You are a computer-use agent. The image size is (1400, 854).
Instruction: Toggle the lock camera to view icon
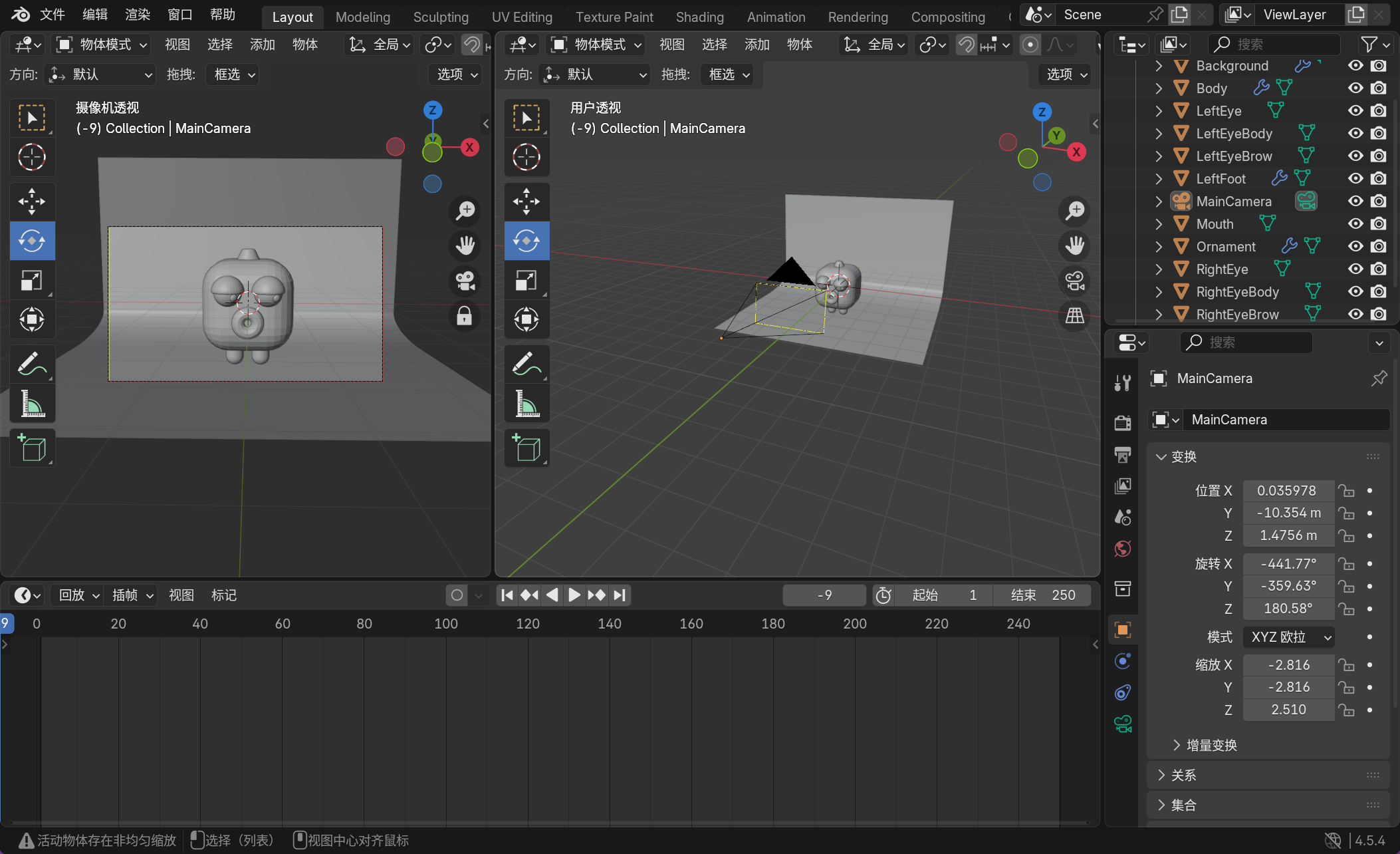465,315
